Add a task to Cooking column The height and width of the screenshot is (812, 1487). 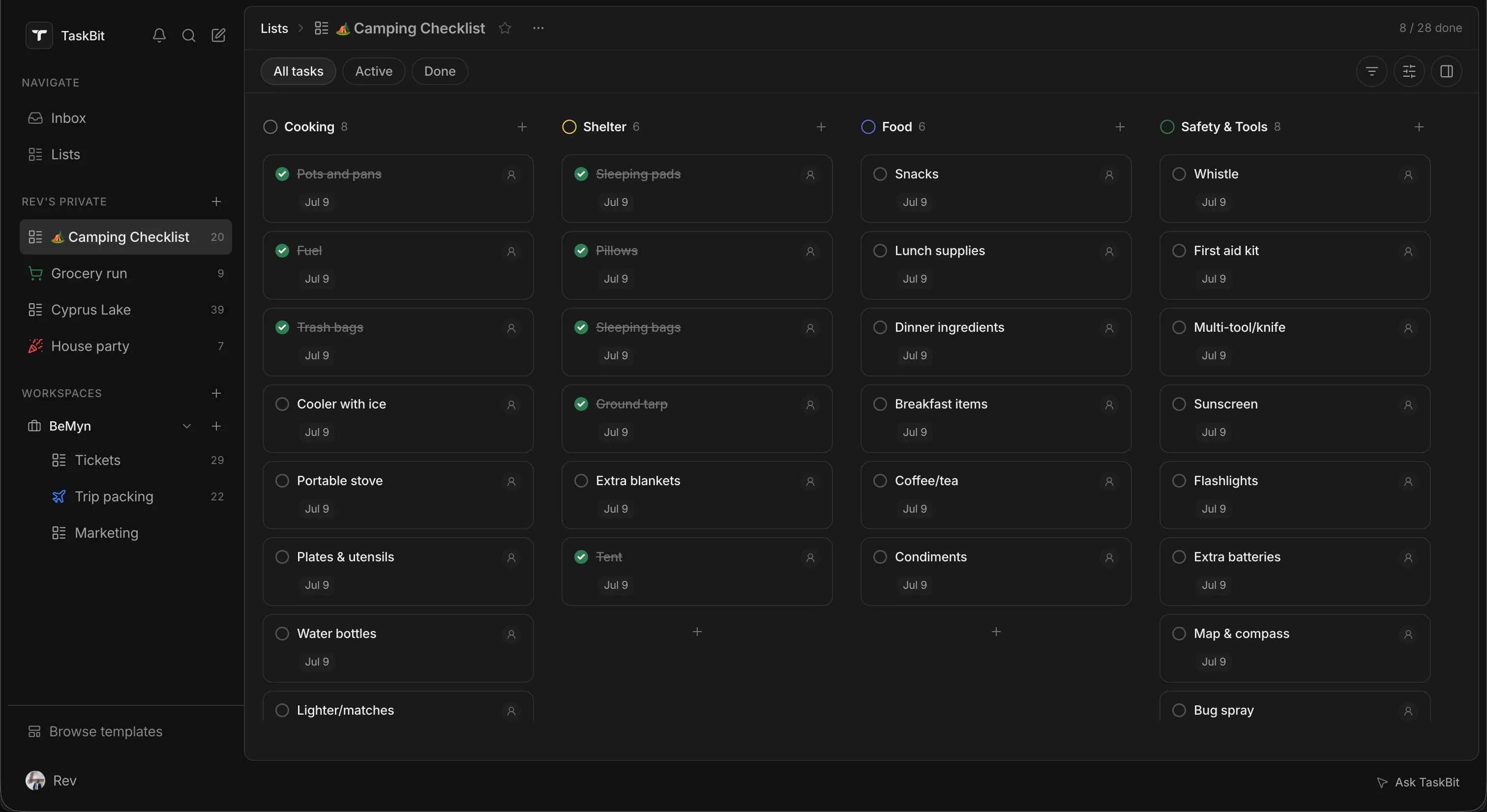pos(522,127)
